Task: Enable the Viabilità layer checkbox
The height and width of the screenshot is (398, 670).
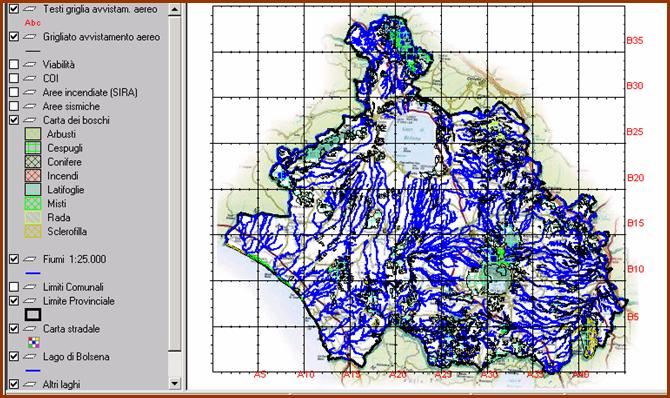Action: point(14,65)
